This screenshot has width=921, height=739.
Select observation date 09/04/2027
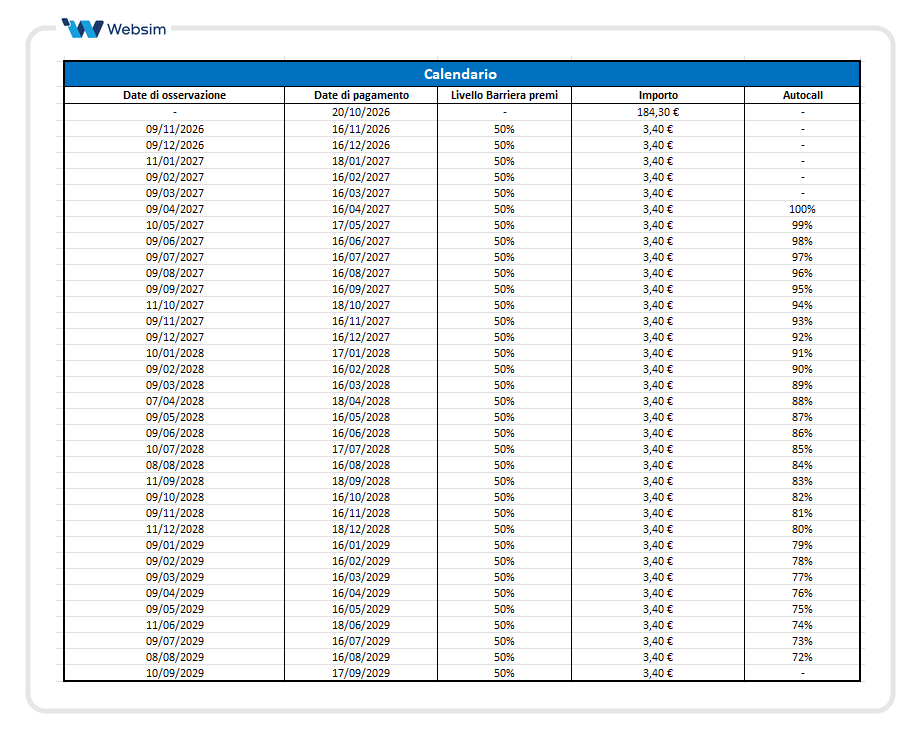(174, 209)
